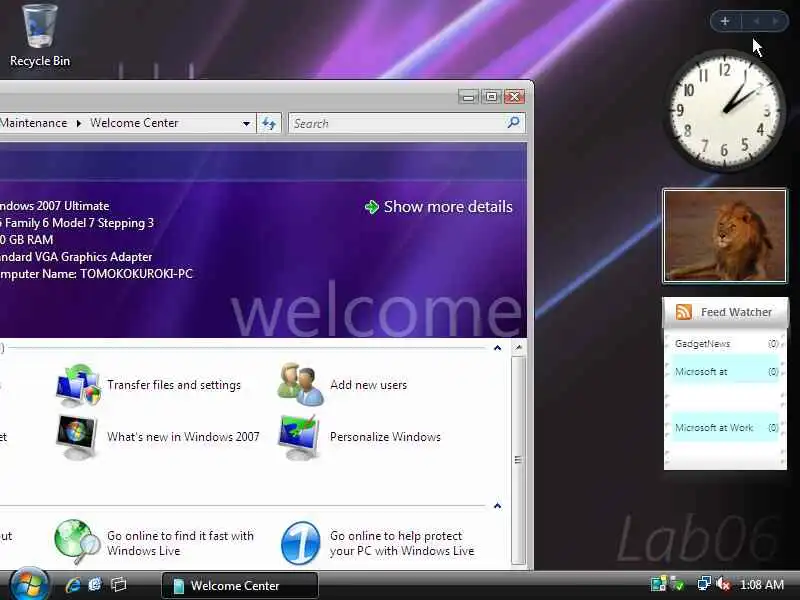Open the Personalize Windows icon
The image size is (800, 600).
tap(299, 437)
